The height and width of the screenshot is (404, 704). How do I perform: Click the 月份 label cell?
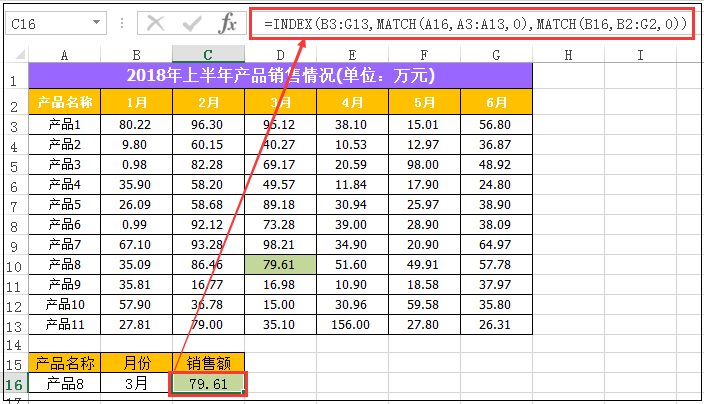(136, 363)
